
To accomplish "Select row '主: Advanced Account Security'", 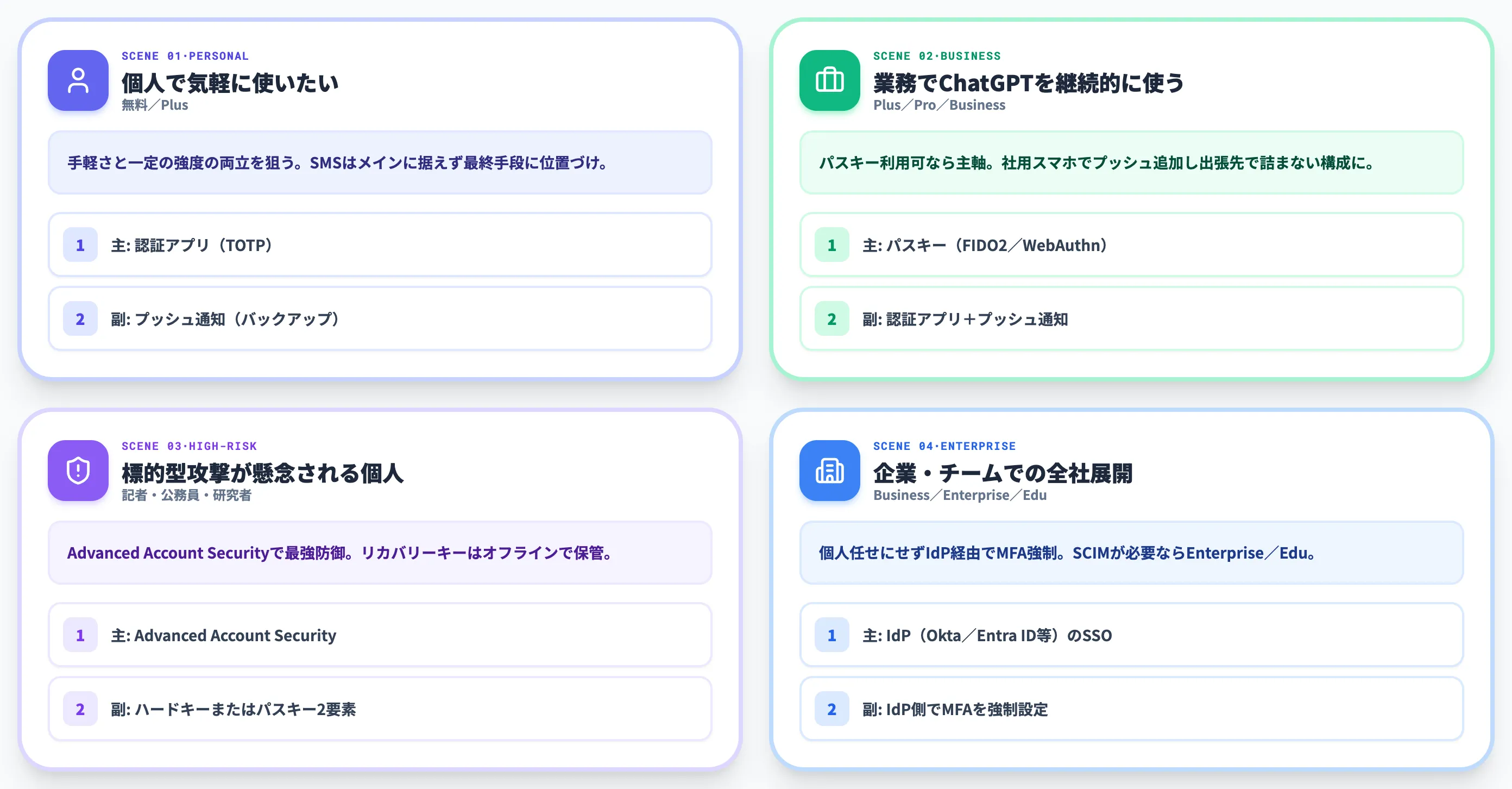I will [380, 635].
